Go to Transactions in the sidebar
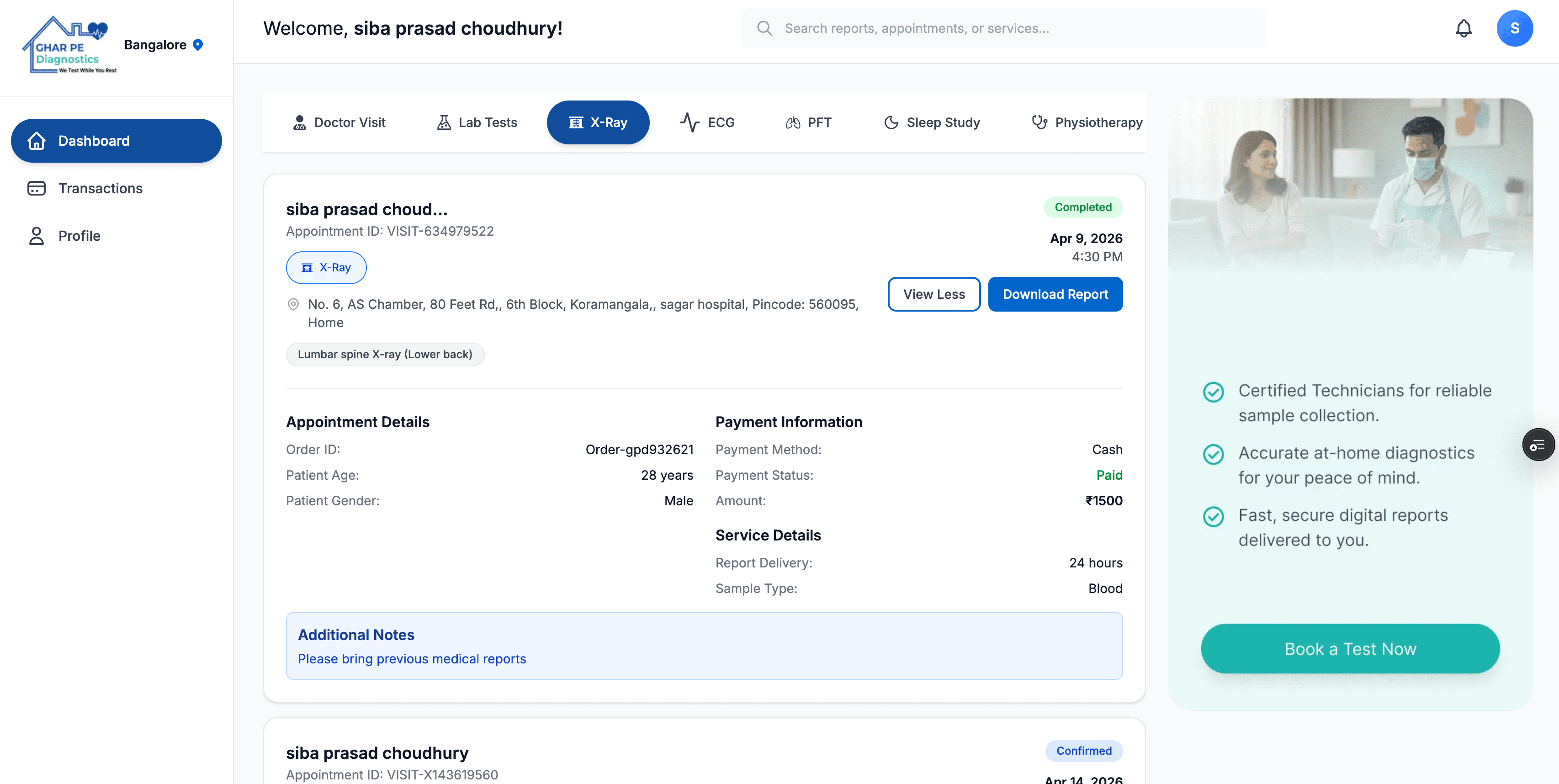This screenshot has width=1559, height=784. coord(116,188)
